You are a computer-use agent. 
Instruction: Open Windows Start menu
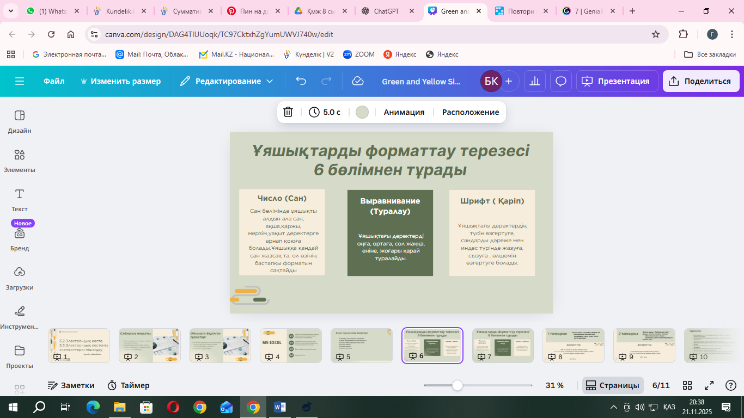13,407
